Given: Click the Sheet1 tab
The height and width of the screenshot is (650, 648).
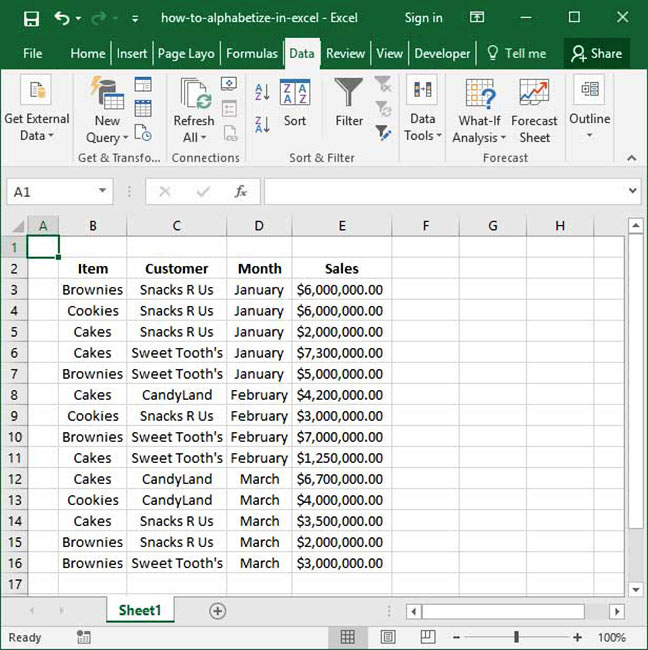Looking at the screenshot, I should [x=140, y=610].
